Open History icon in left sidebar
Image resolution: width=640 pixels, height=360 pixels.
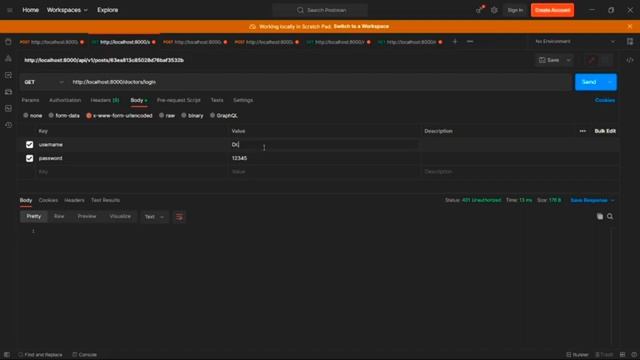pyautogui.click(x=8, y=125)
